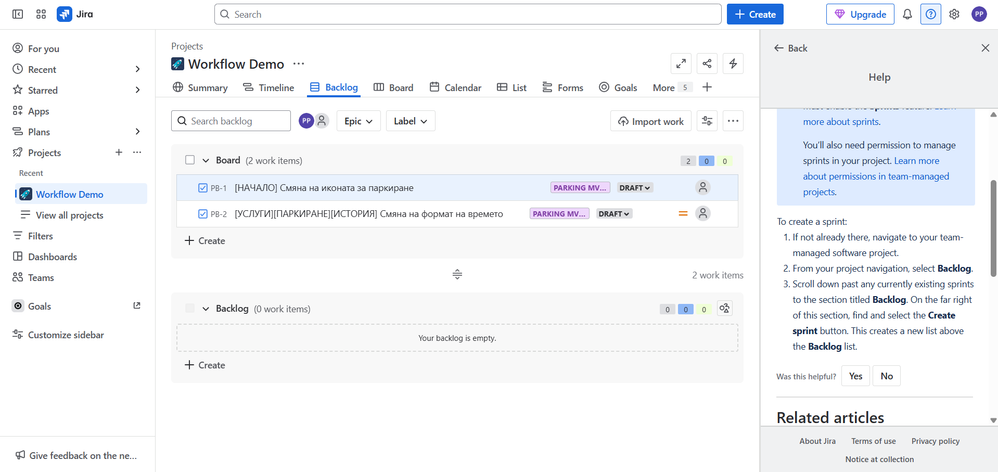Viewport: 998px width, 472px height.
Task: Toggle the Backlog section checkbox
Action: click(190, 309)
